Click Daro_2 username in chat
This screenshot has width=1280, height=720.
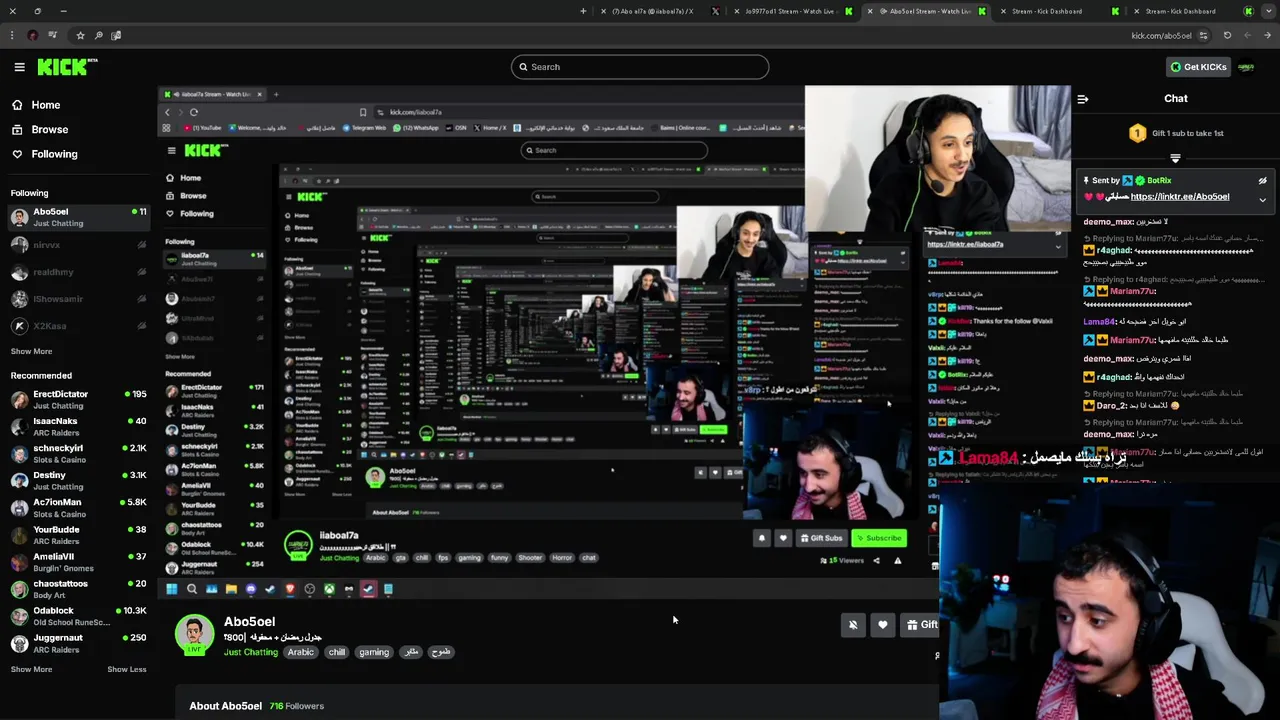point(1112,406)
